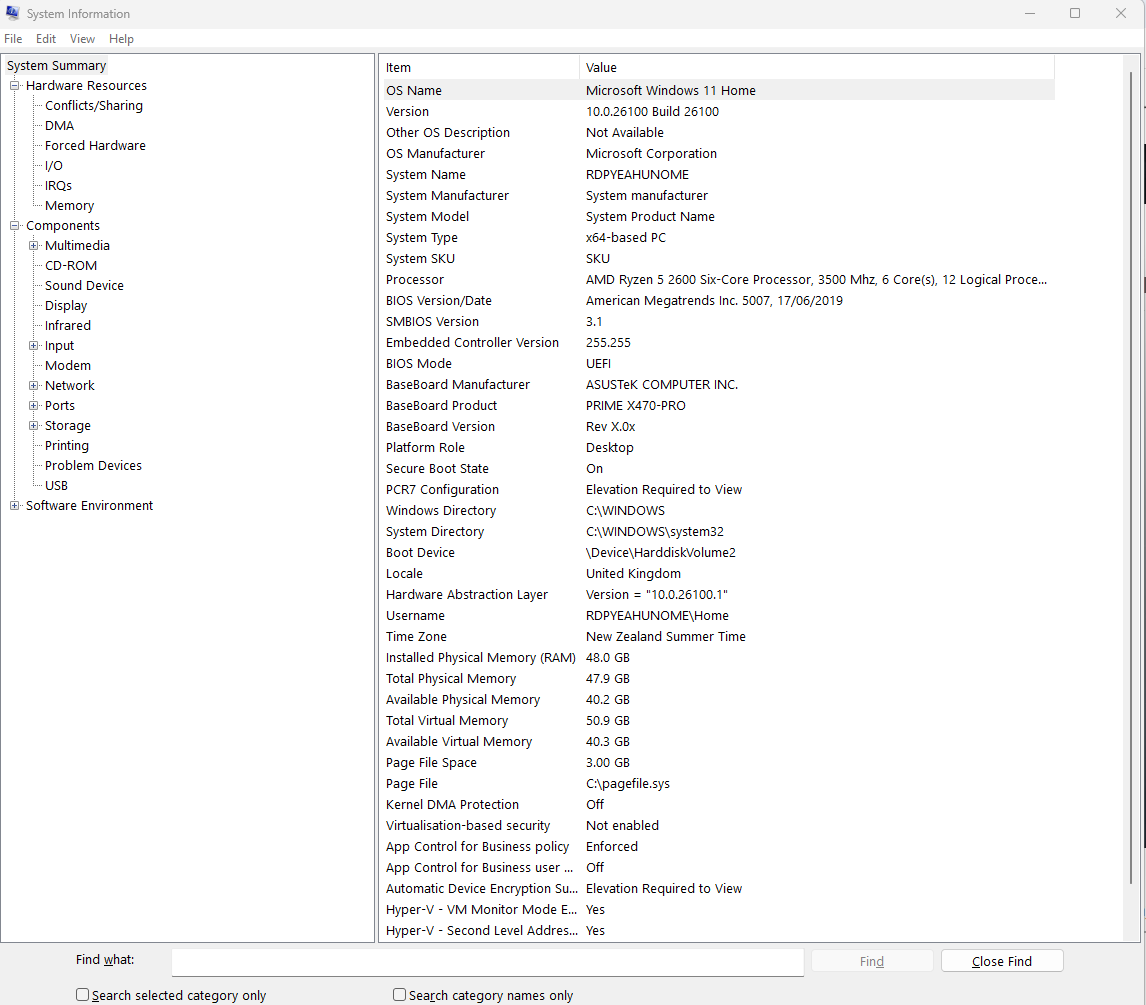Open the File menu
The height and width of the screenshot is (1005, 1146).
pyautogui.click(x=13, y=39)
